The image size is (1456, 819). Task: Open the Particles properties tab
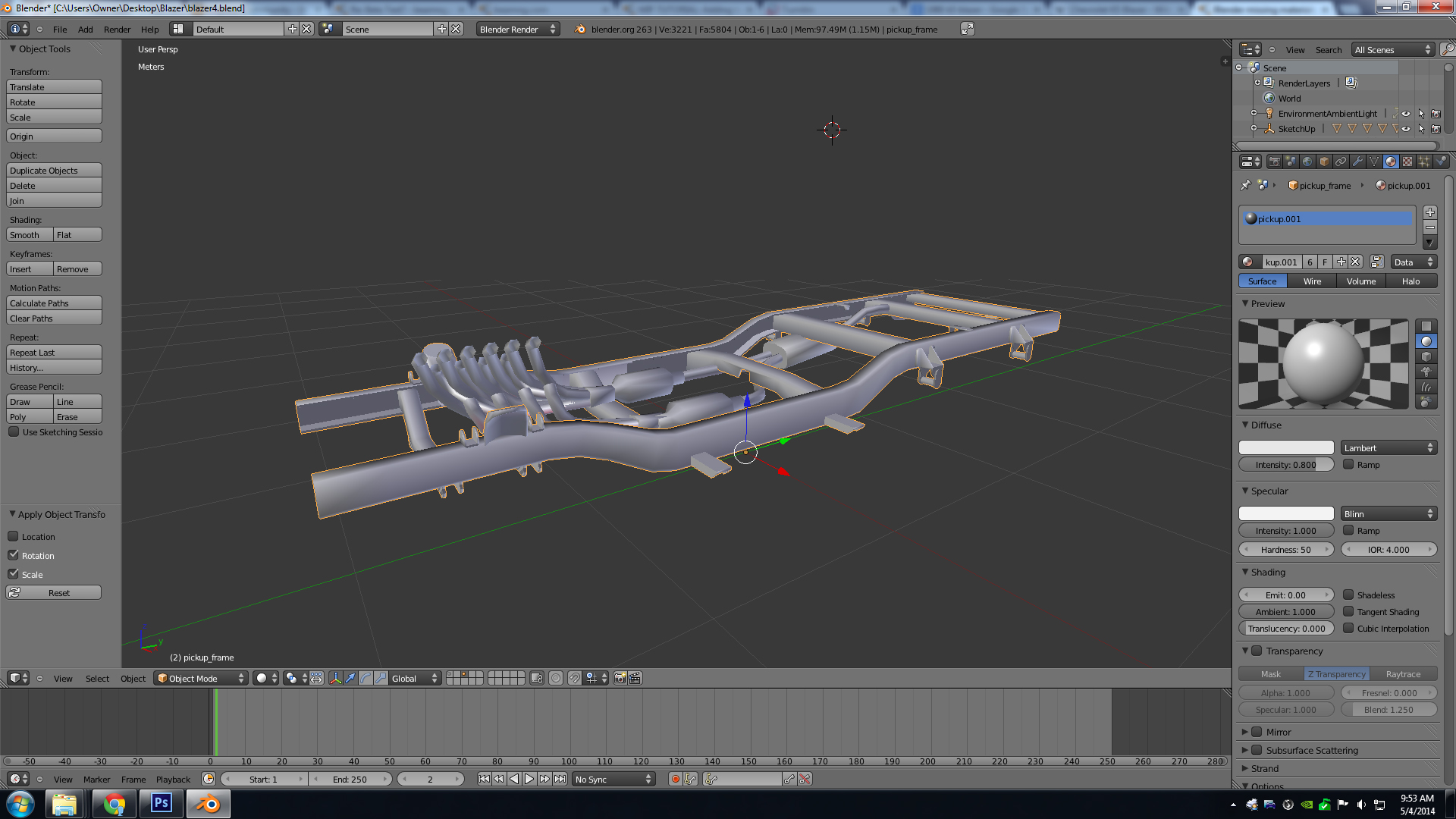(1424, 162)
